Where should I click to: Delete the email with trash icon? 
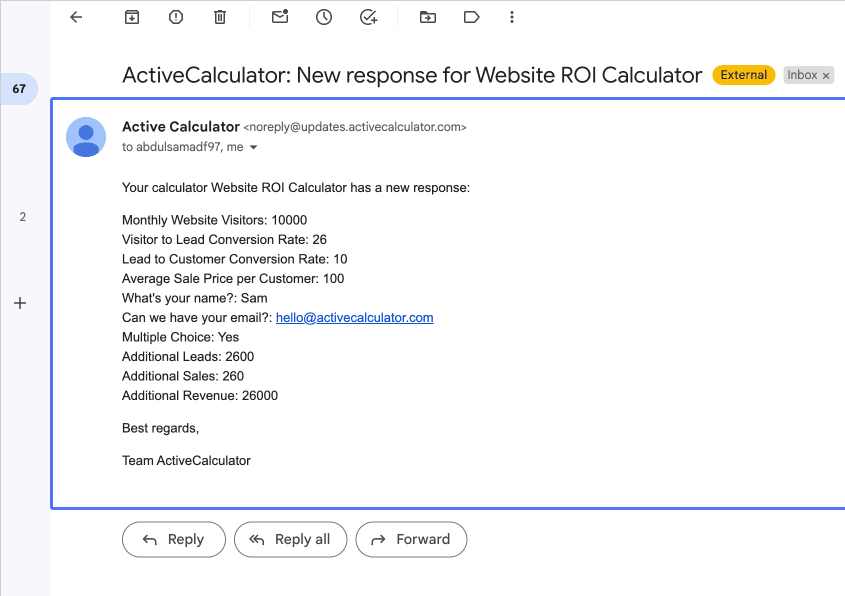point(220,17)
